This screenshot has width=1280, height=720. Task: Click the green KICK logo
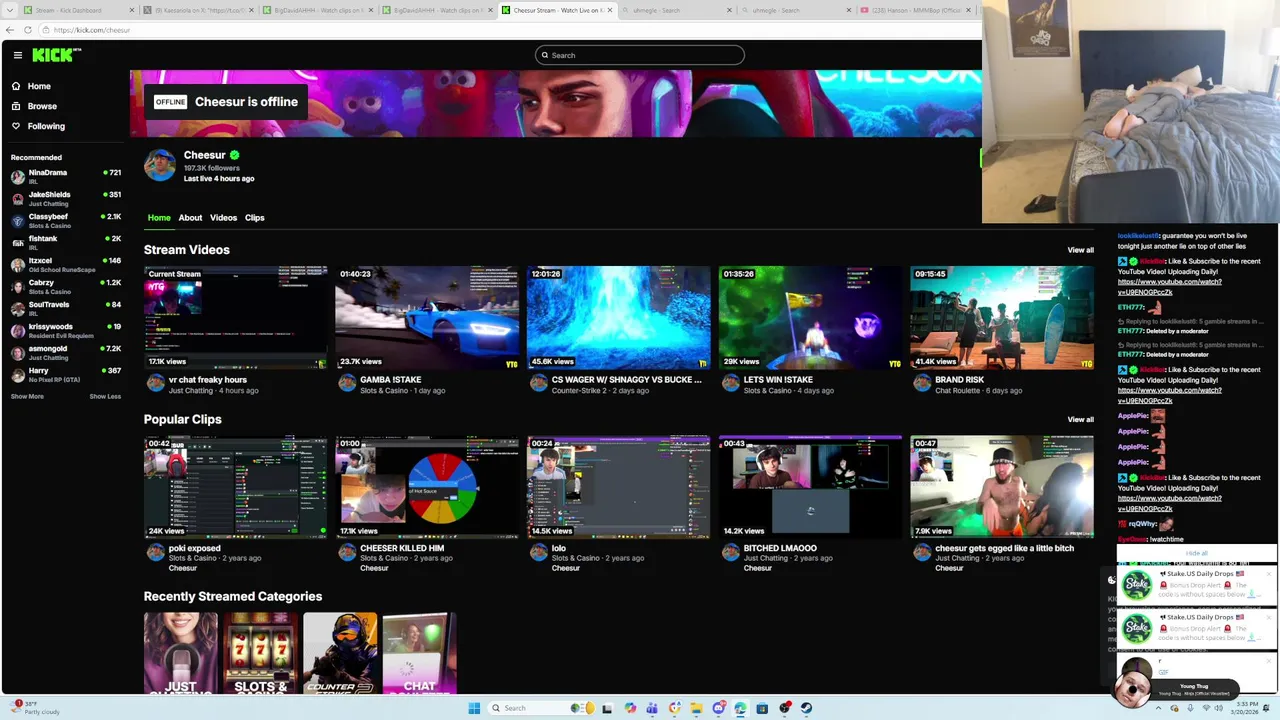coord(56,55)
